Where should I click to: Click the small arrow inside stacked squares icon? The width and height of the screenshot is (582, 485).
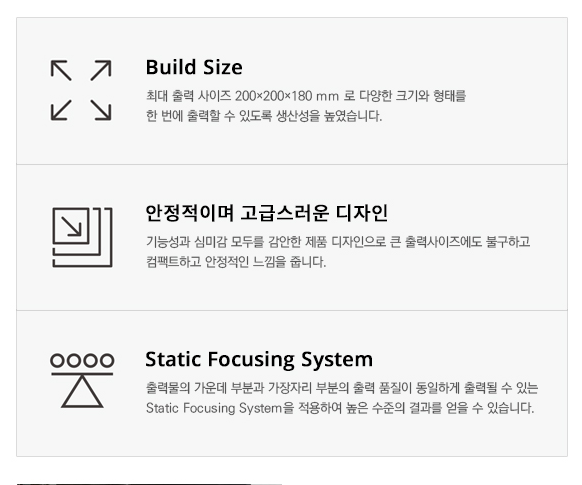pyautogui.click(x=71, y=226)
